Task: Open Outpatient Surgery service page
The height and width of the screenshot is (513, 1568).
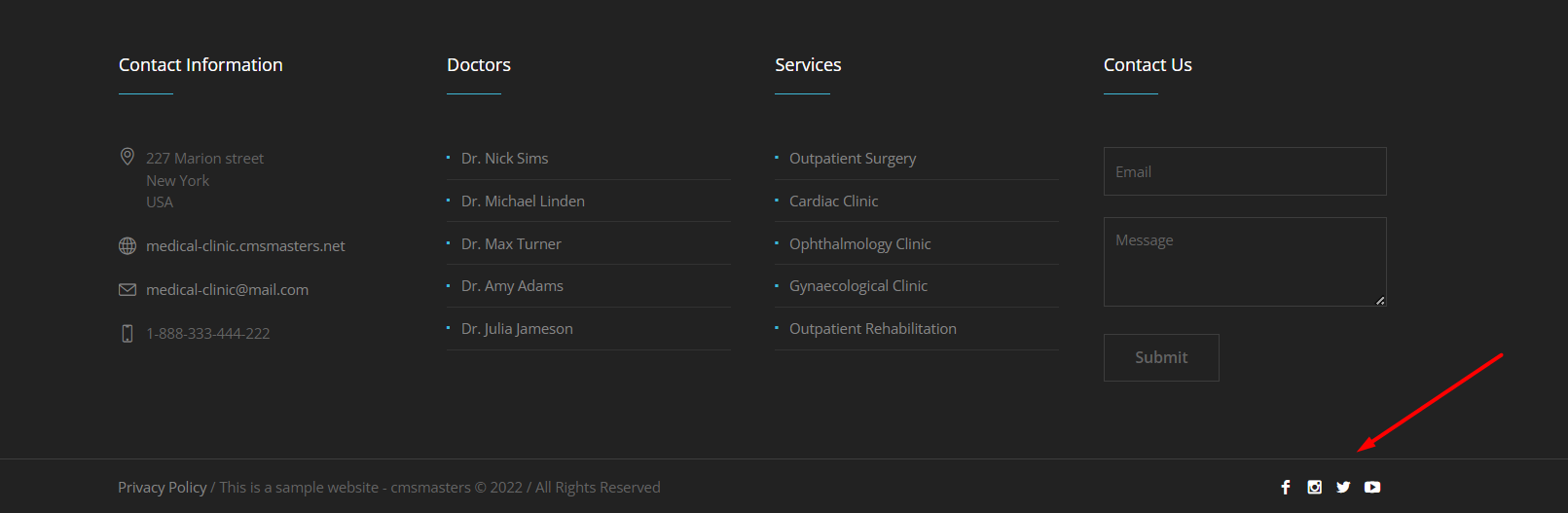Action: click(x=853, y=158)
